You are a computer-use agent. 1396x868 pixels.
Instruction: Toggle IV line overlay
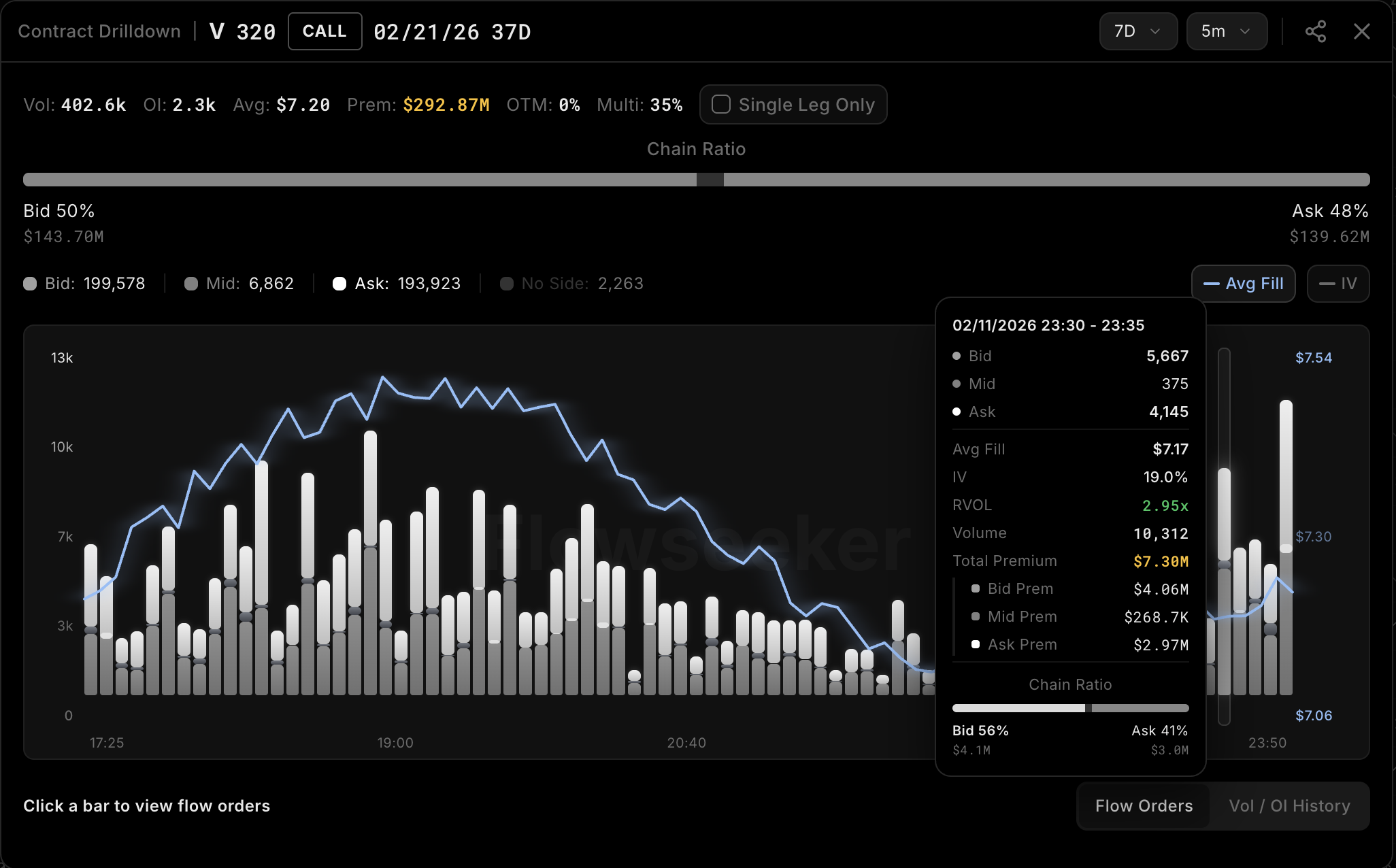pos(1337,284)
